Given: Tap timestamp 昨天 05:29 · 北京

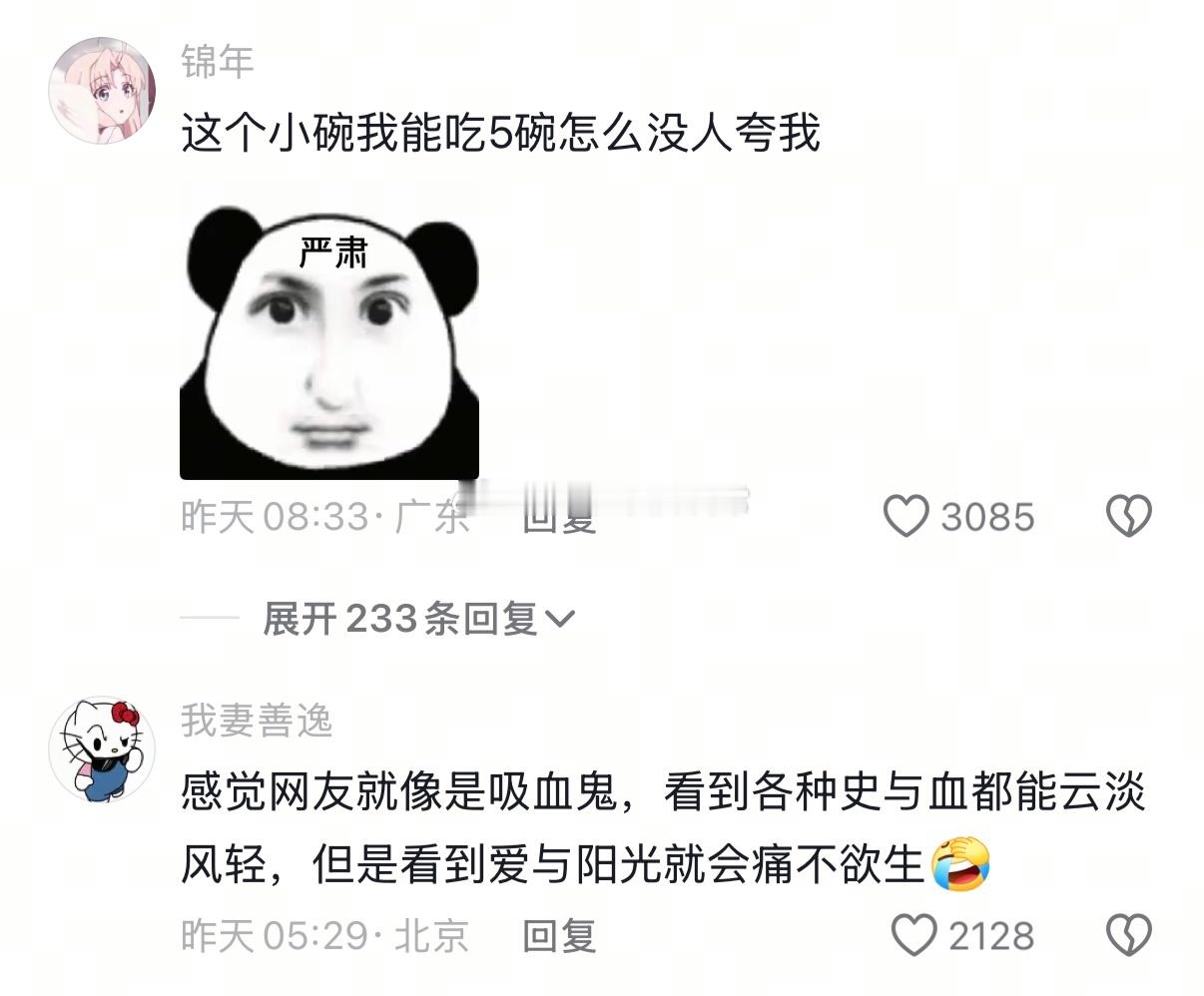Looking at the screenshot, I should coord(325,935).
